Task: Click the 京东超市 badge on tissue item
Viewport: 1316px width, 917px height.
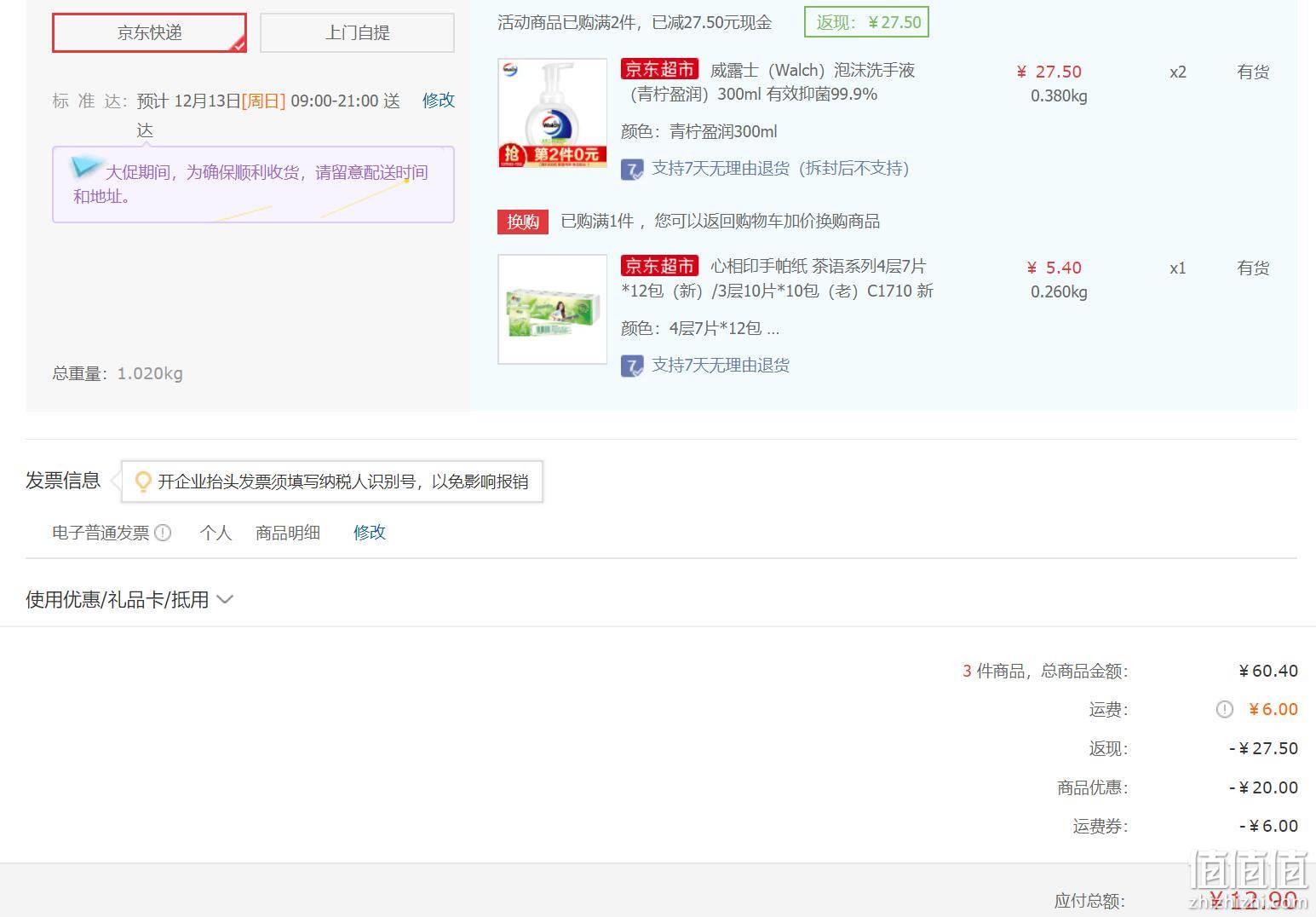Action: 659,266
